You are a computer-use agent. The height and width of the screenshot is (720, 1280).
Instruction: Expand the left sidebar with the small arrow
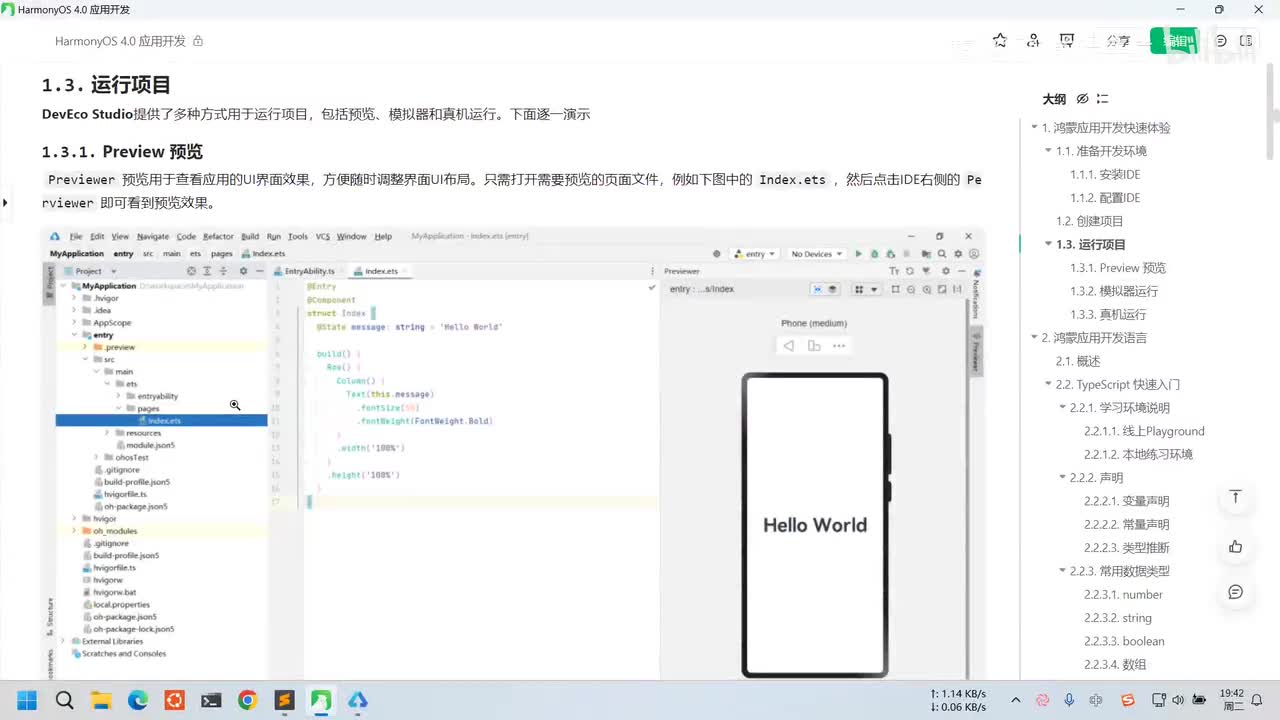click(5, 203)
